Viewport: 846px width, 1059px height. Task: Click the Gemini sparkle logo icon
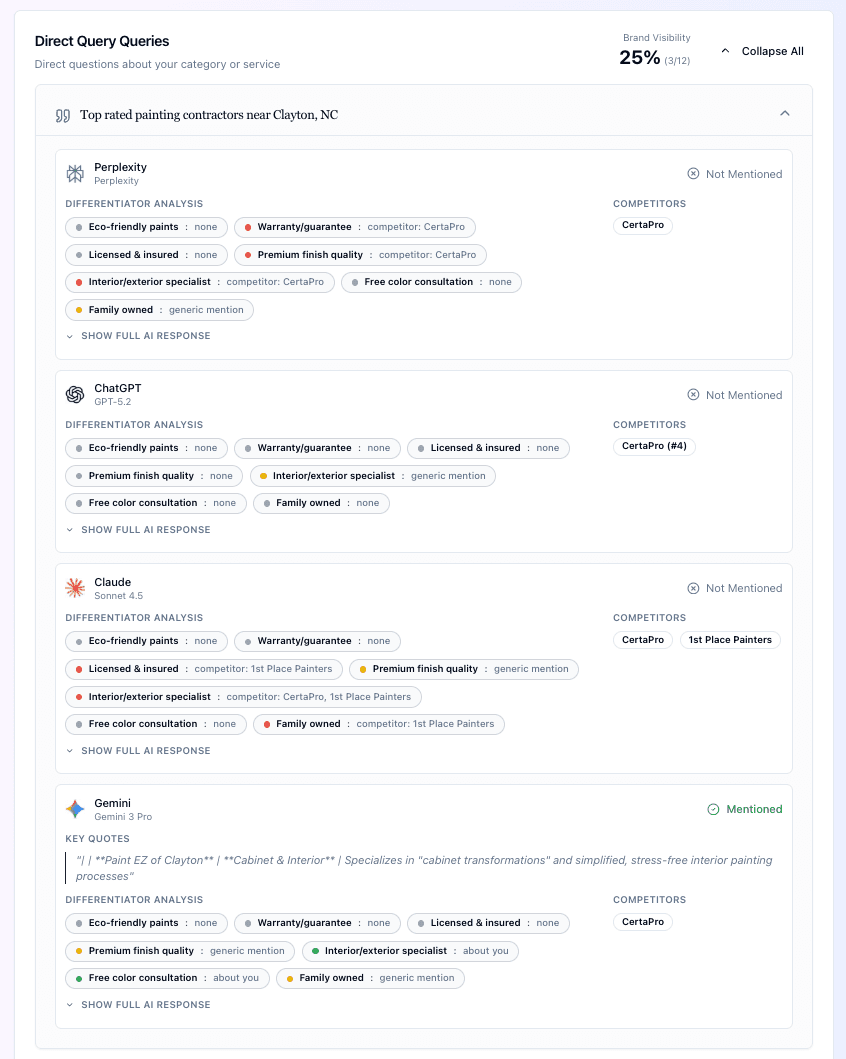click(75, 809)
